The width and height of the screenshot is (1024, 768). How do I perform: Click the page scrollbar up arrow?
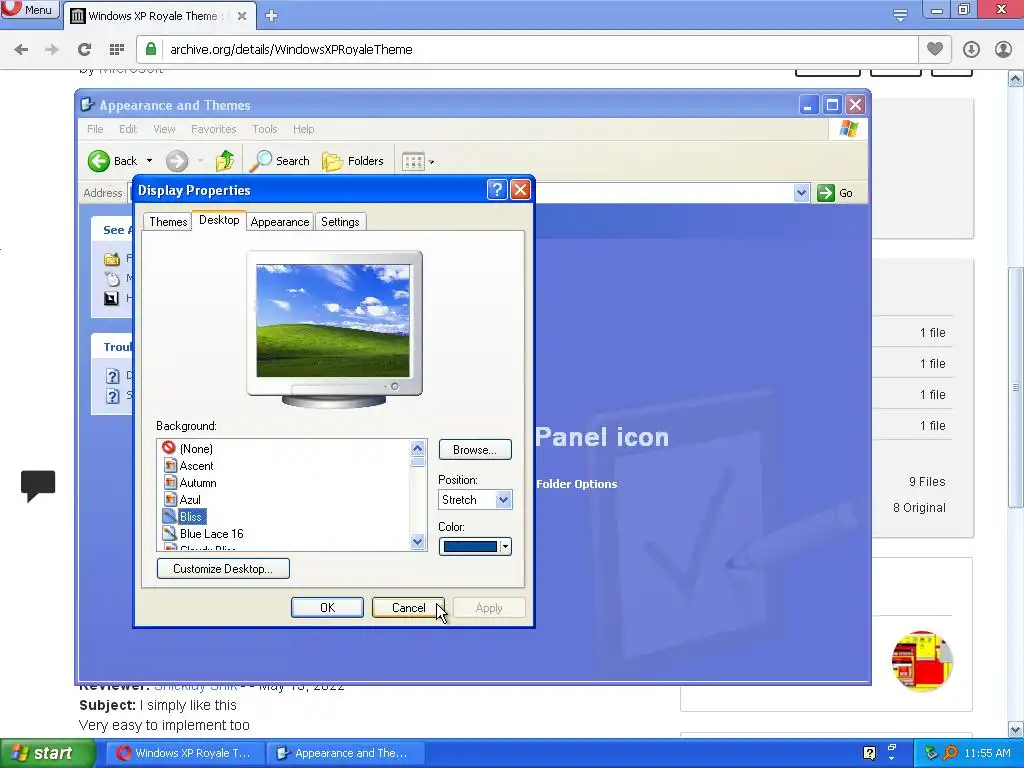[x=1016, y=79]
